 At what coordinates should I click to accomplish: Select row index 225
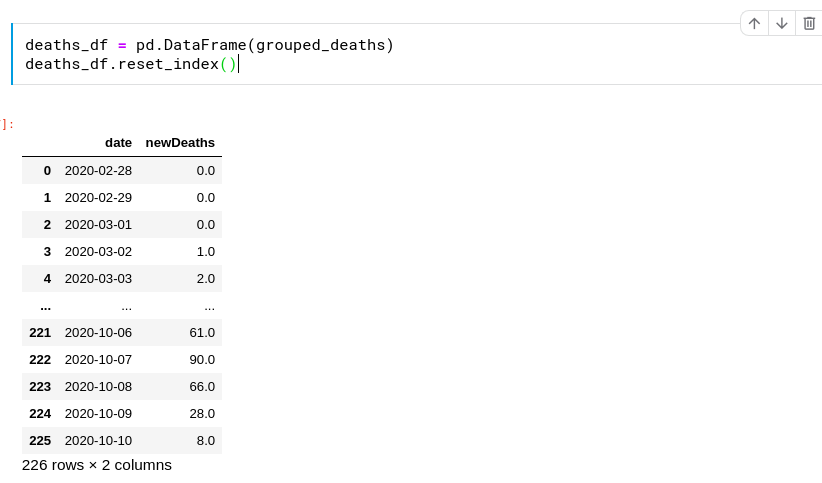pyautogui.click(x=40, y=441)
